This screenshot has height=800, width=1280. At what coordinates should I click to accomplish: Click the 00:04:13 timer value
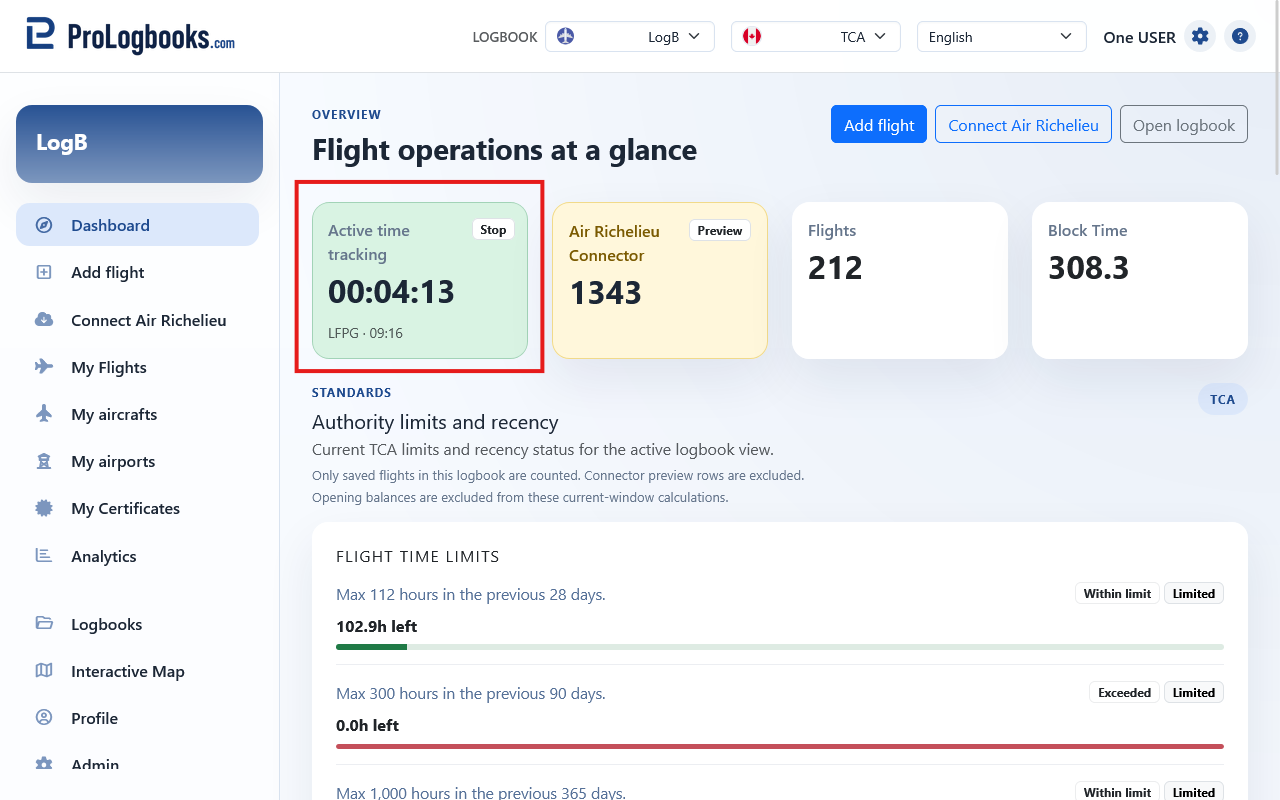click(x=391, y=292)
